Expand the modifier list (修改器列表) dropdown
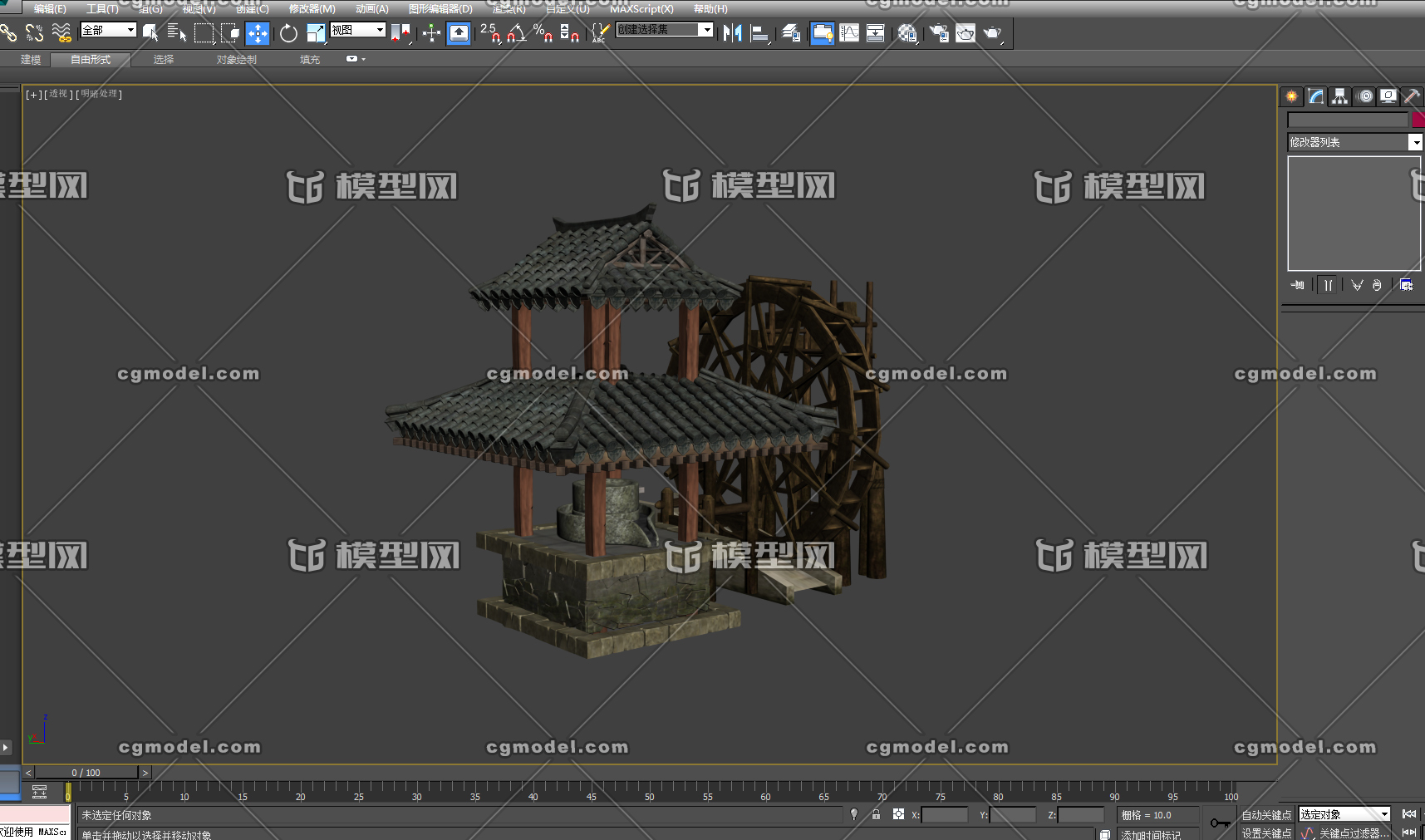The image size is (1425, 840). (1355, 142)
